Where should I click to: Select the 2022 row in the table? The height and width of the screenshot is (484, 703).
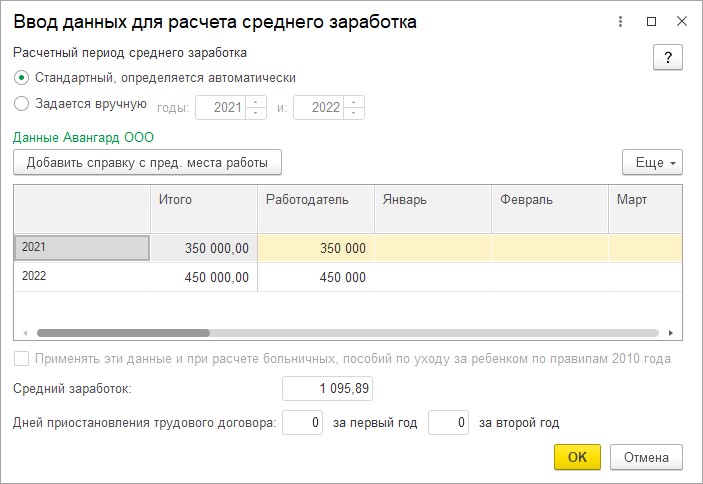coord(348,277)
